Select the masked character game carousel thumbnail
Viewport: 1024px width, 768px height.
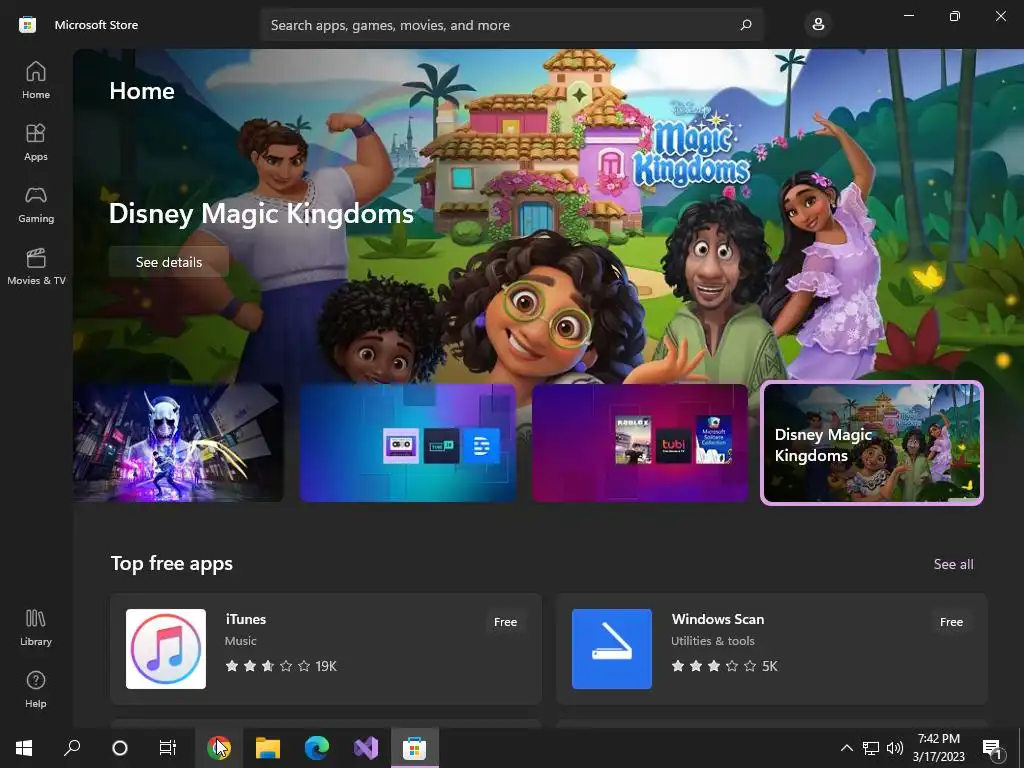tap(178, 443)
